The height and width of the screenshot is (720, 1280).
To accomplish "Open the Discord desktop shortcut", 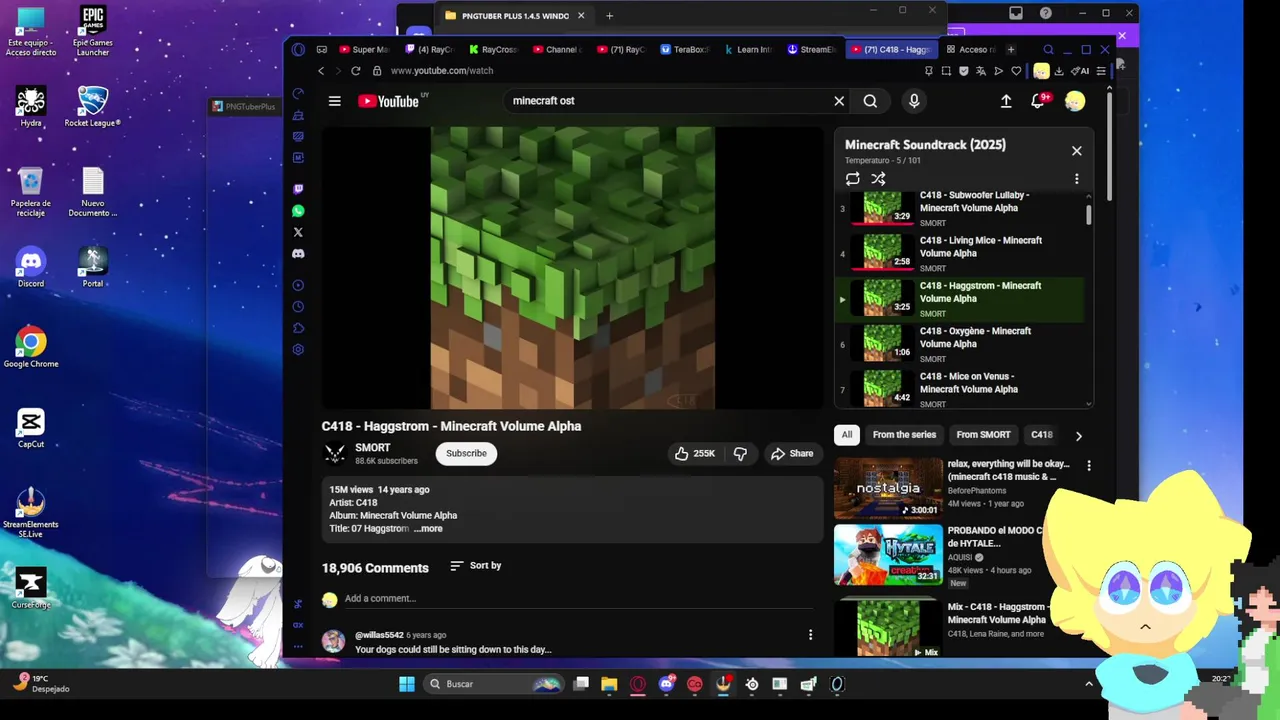I will [x=31, y=268].
